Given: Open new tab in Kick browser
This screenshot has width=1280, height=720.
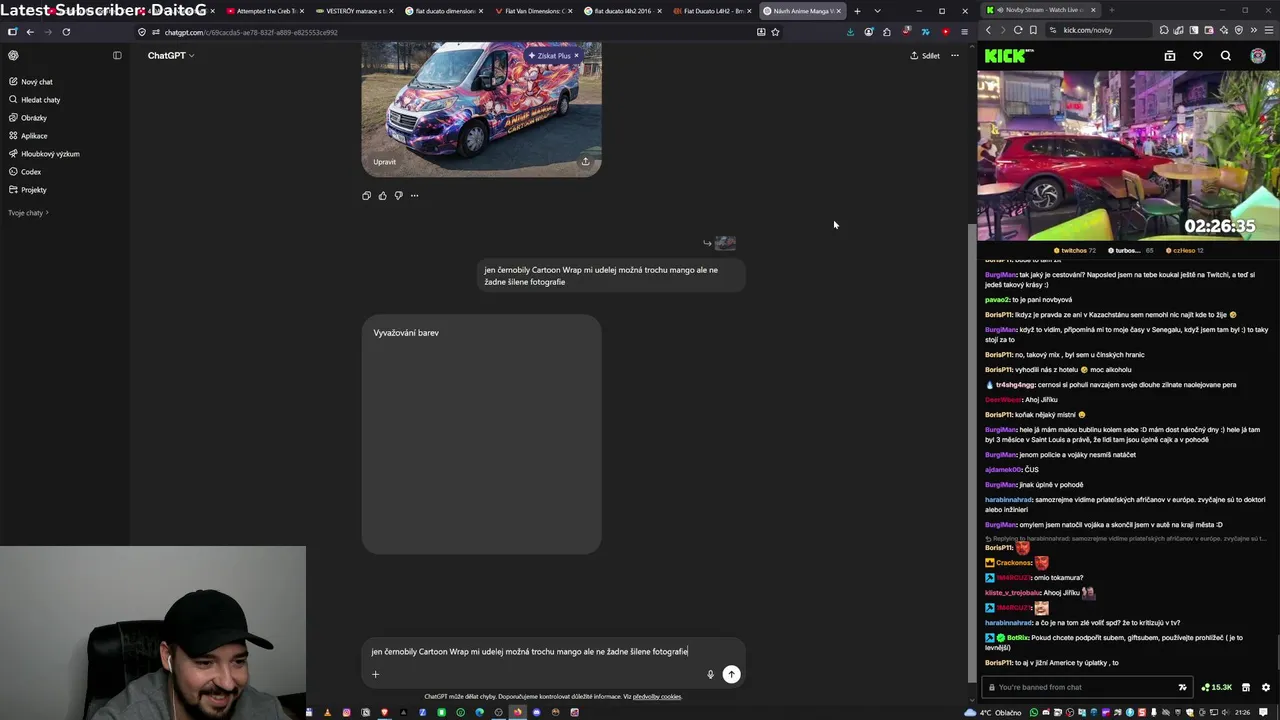Looking at the screenshot, I should (x=1112, y=10).
